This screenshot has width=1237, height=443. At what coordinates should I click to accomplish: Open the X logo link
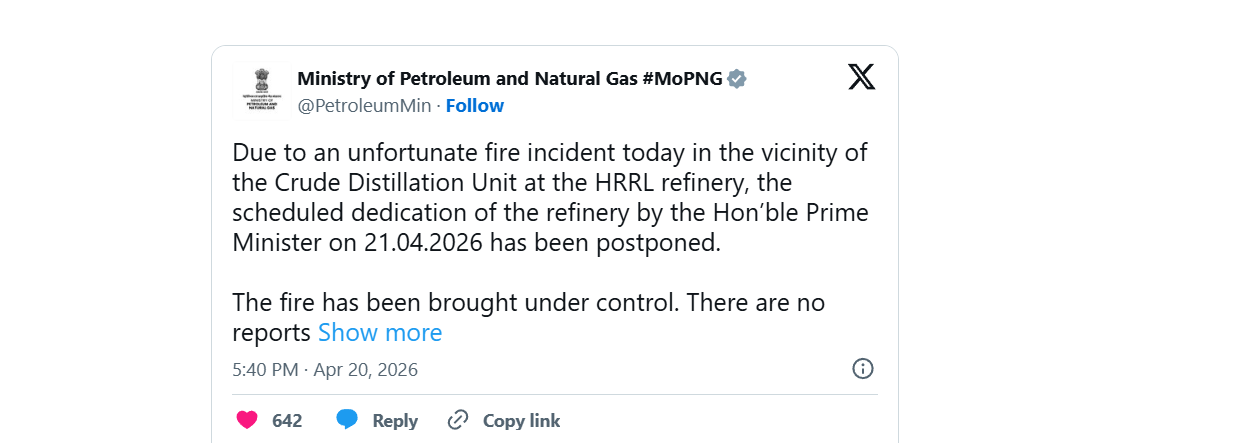click(x=861, y=77)
